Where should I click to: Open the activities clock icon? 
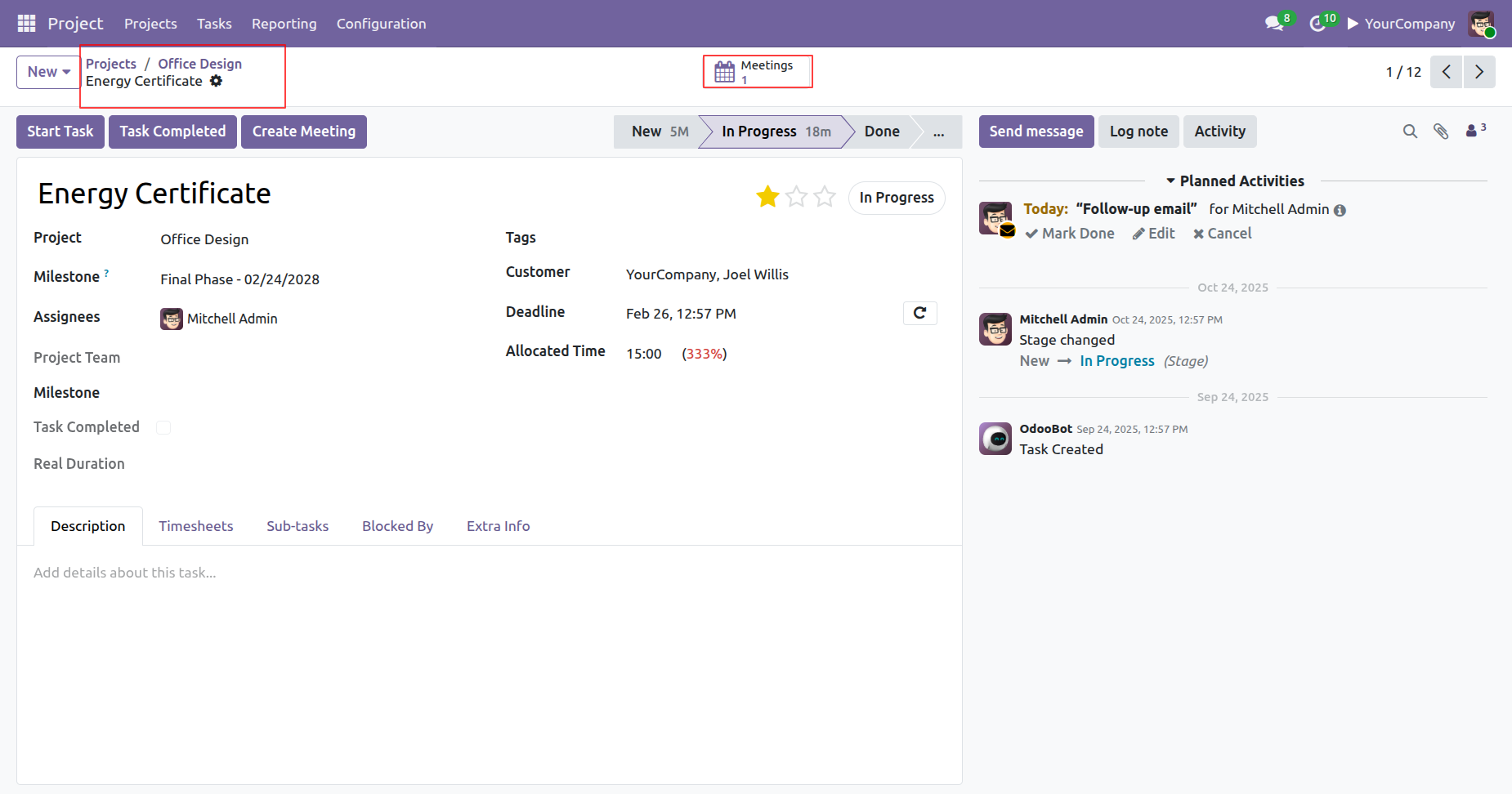coord(1317,24)
